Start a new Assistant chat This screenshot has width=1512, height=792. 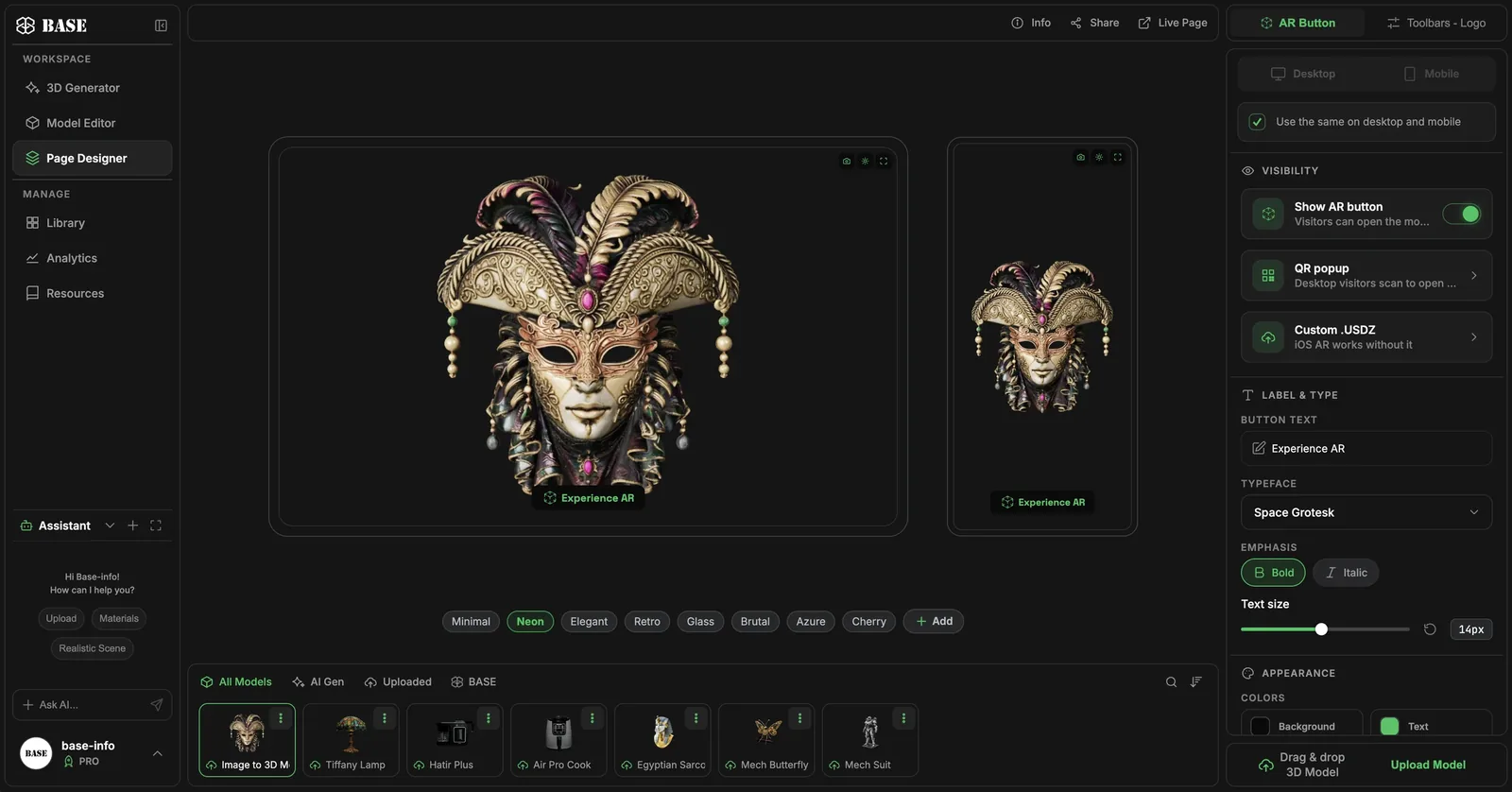133,525
